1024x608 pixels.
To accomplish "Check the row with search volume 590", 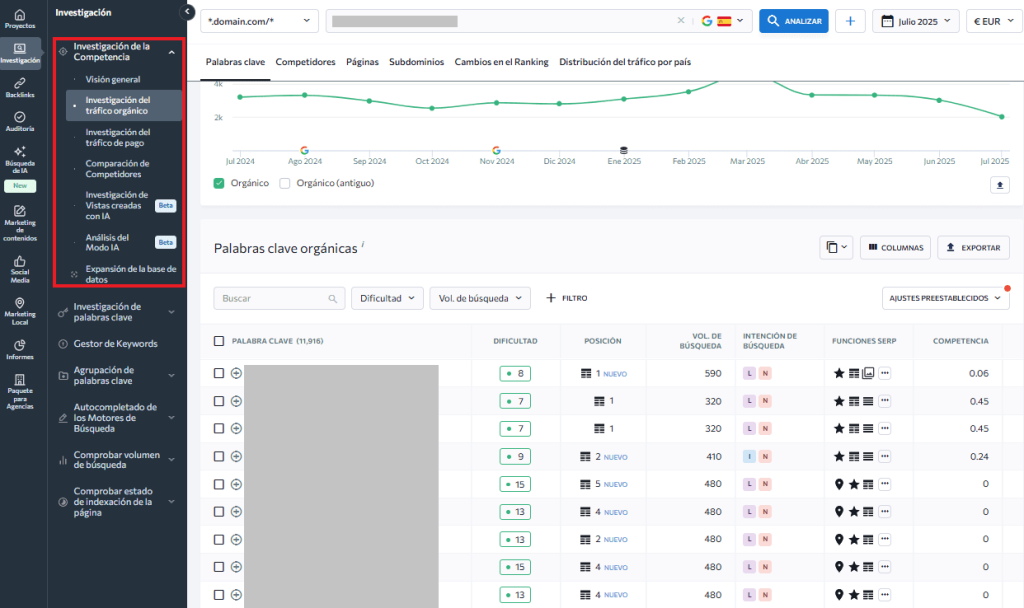I will [219, 374].
